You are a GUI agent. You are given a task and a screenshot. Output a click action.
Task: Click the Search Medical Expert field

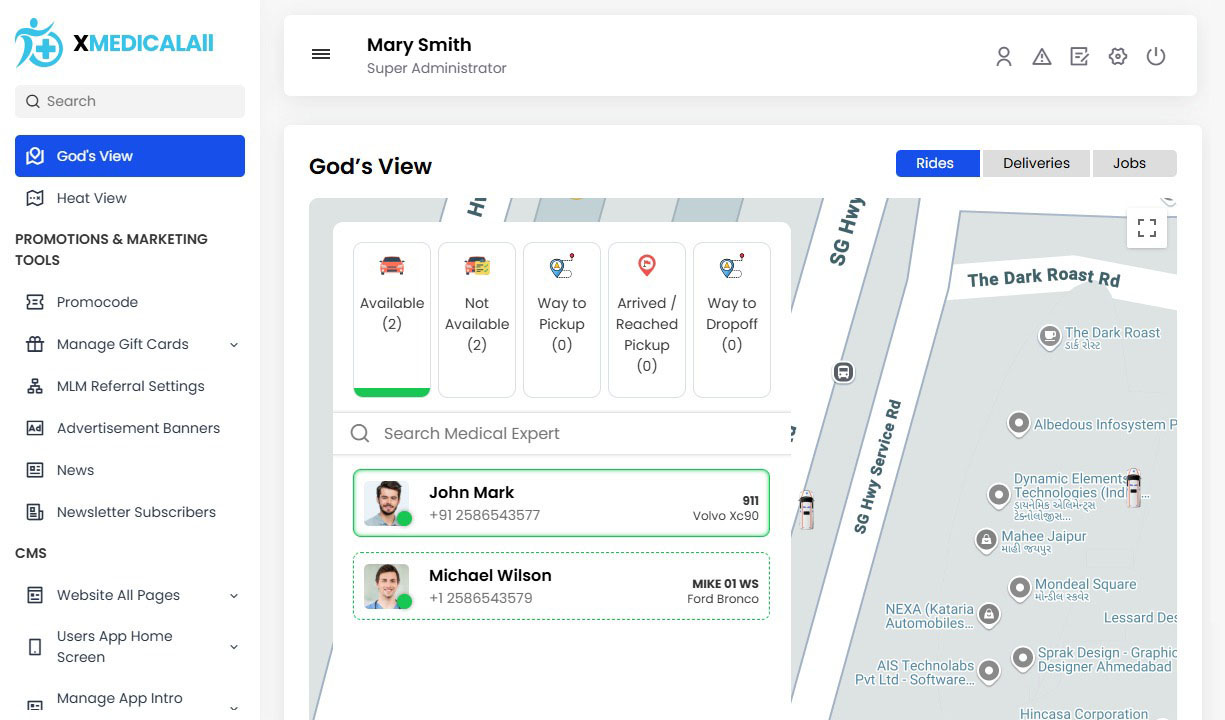(x=570, y=433)
